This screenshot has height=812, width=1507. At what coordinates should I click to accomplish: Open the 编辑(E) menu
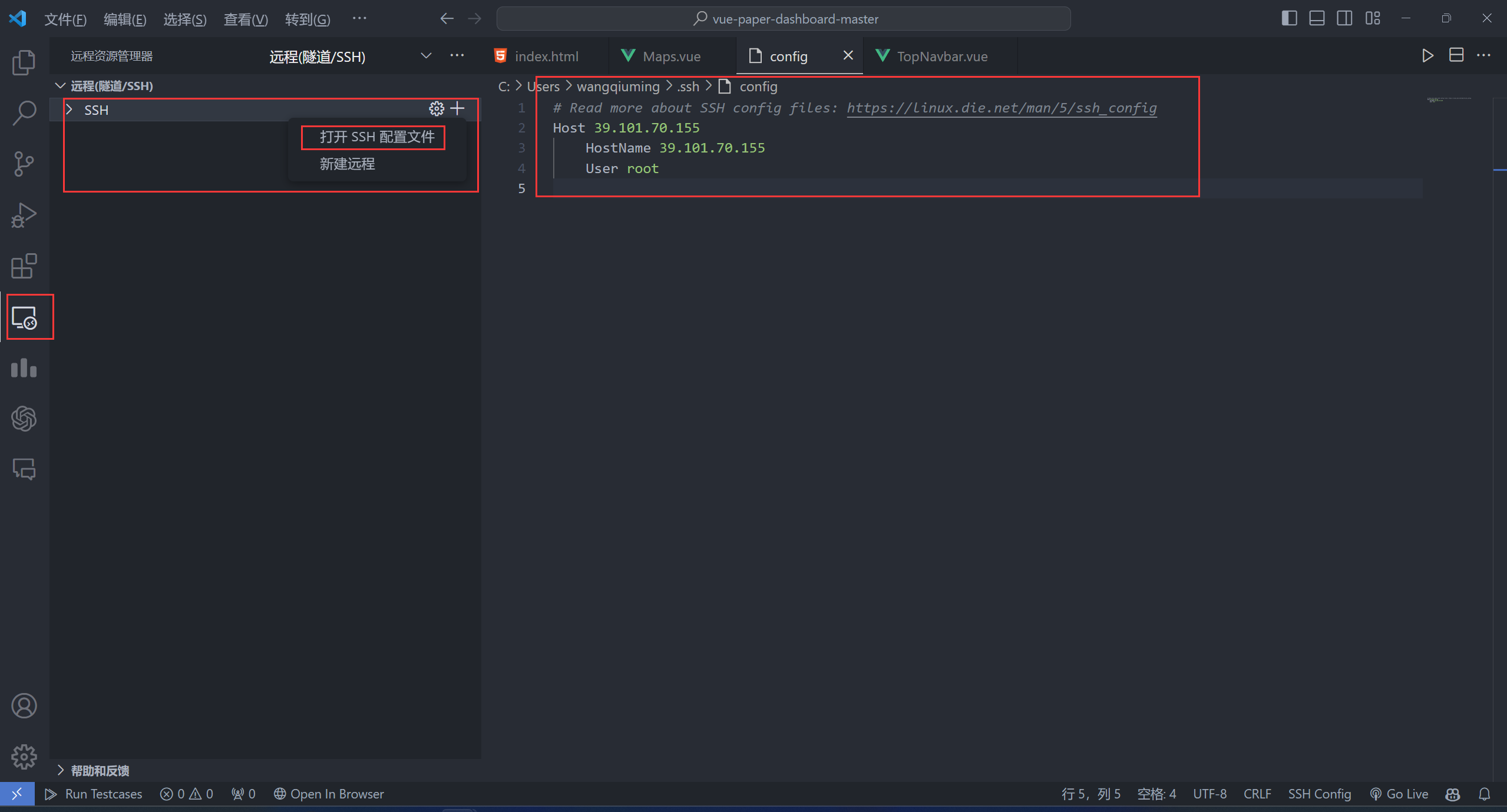click(125, 19)
